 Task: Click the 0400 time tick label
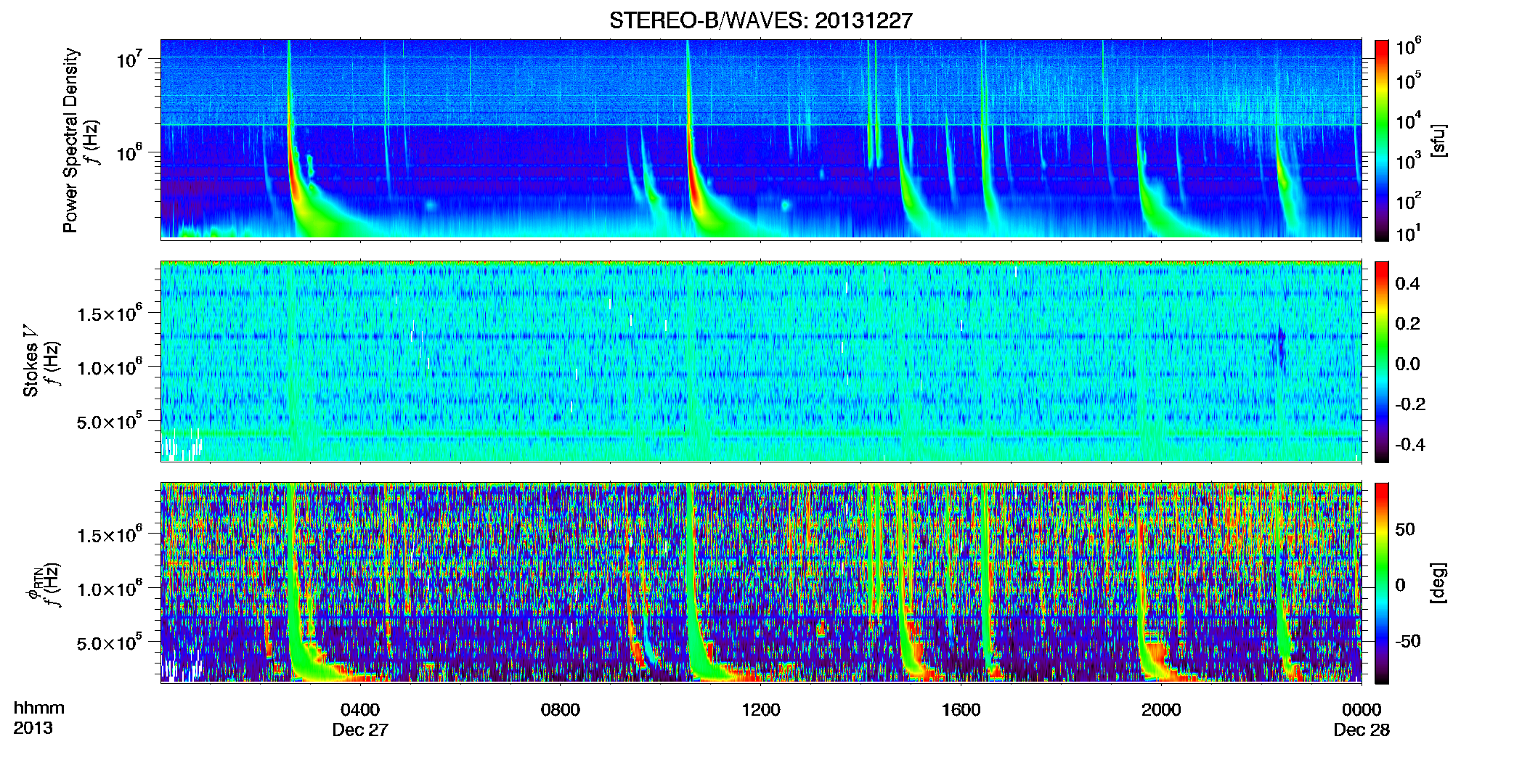[360, 709]
